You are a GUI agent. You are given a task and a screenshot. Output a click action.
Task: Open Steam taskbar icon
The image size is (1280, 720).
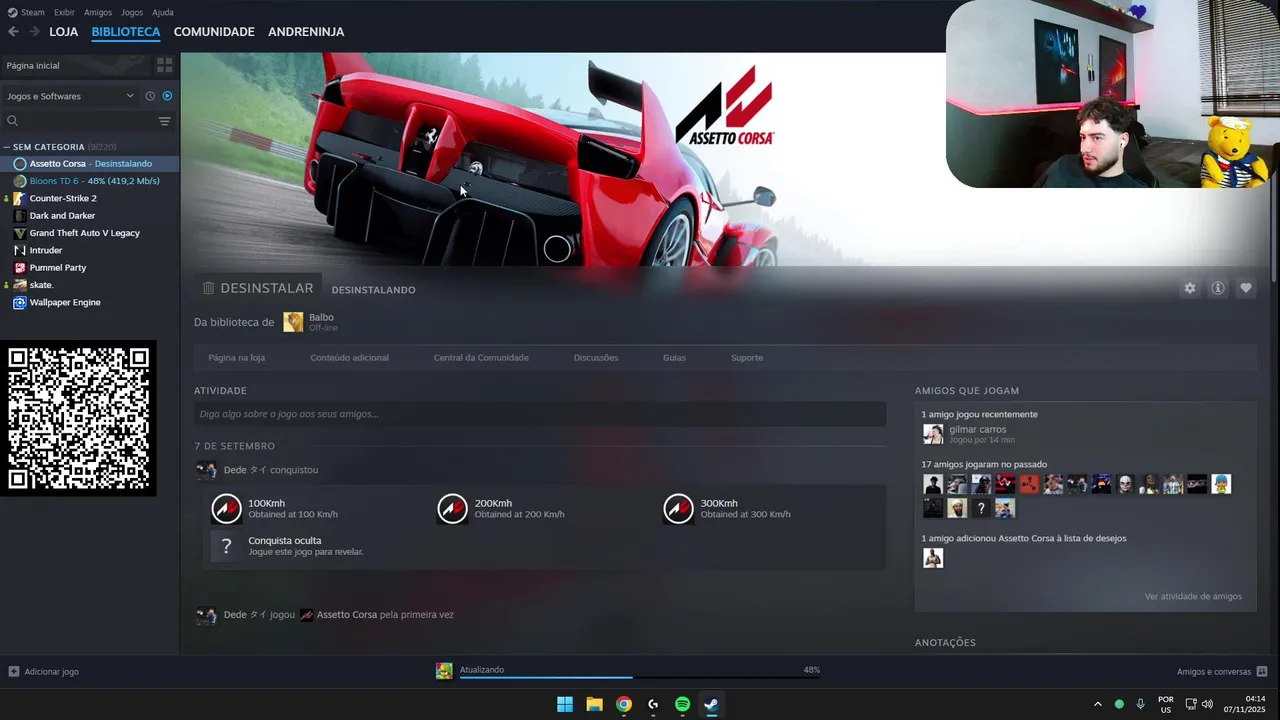711,704
